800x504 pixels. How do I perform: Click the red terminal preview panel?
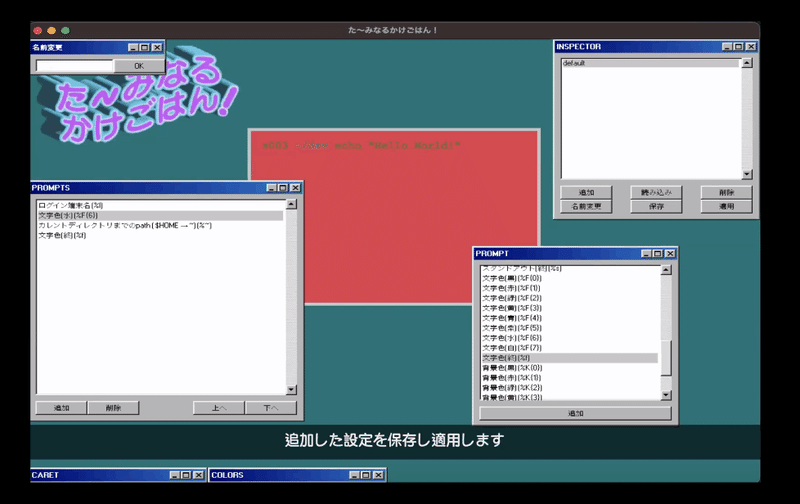click(x=394, y=217)
